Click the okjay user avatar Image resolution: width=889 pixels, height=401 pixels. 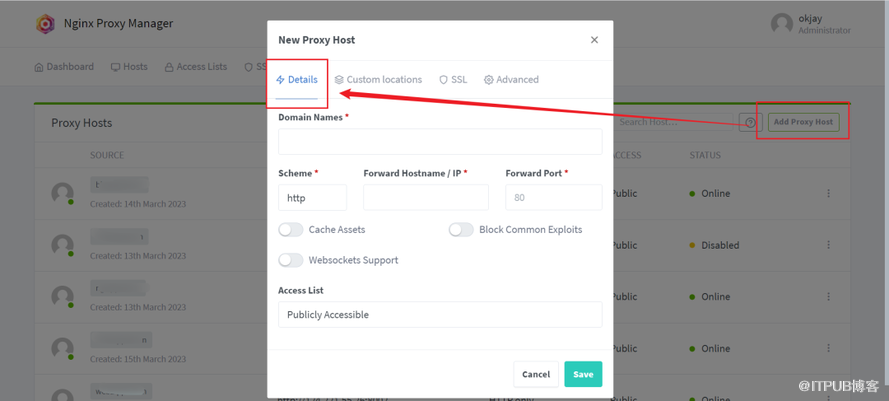[x=782, y=24]
